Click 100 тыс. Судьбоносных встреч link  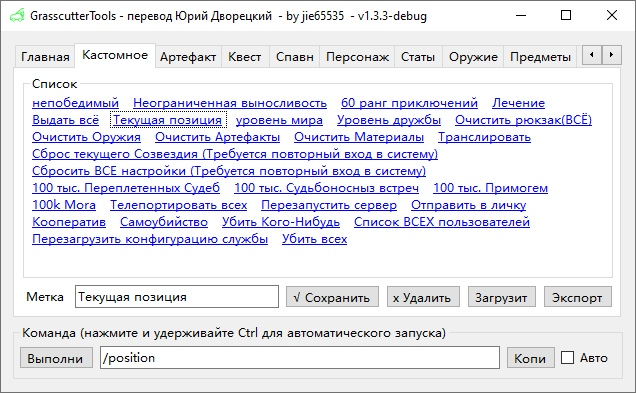point(326,188)
